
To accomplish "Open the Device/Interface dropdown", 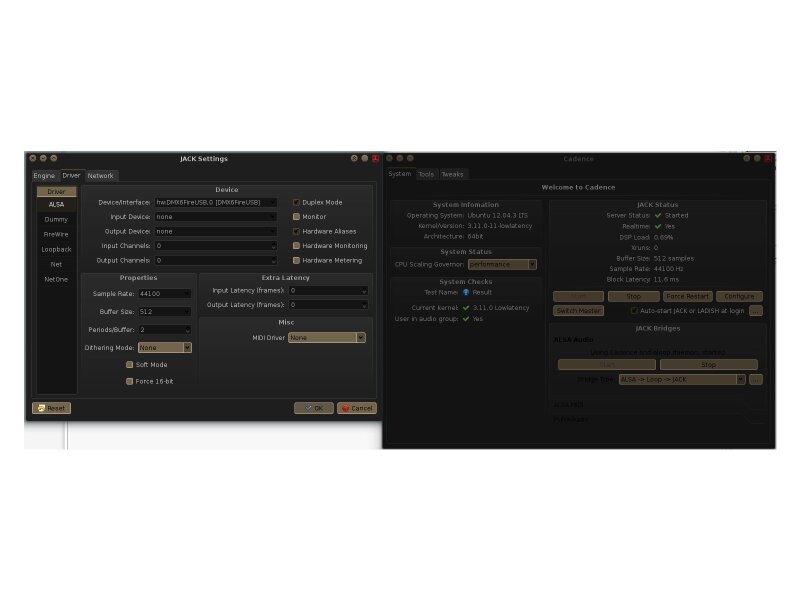I will 216,203.
